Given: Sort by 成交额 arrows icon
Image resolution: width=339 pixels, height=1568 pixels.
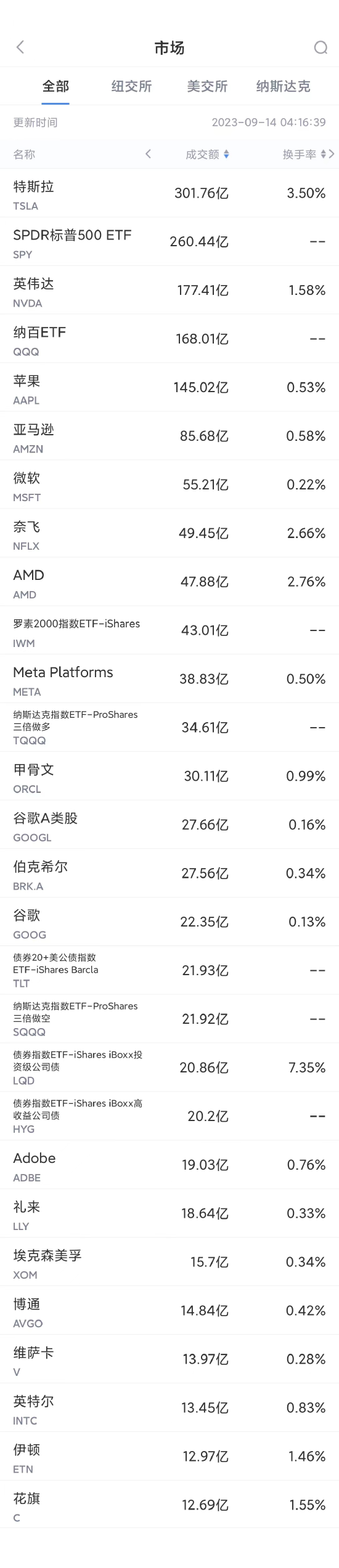Looking at the screenshot, I should 226,155.
